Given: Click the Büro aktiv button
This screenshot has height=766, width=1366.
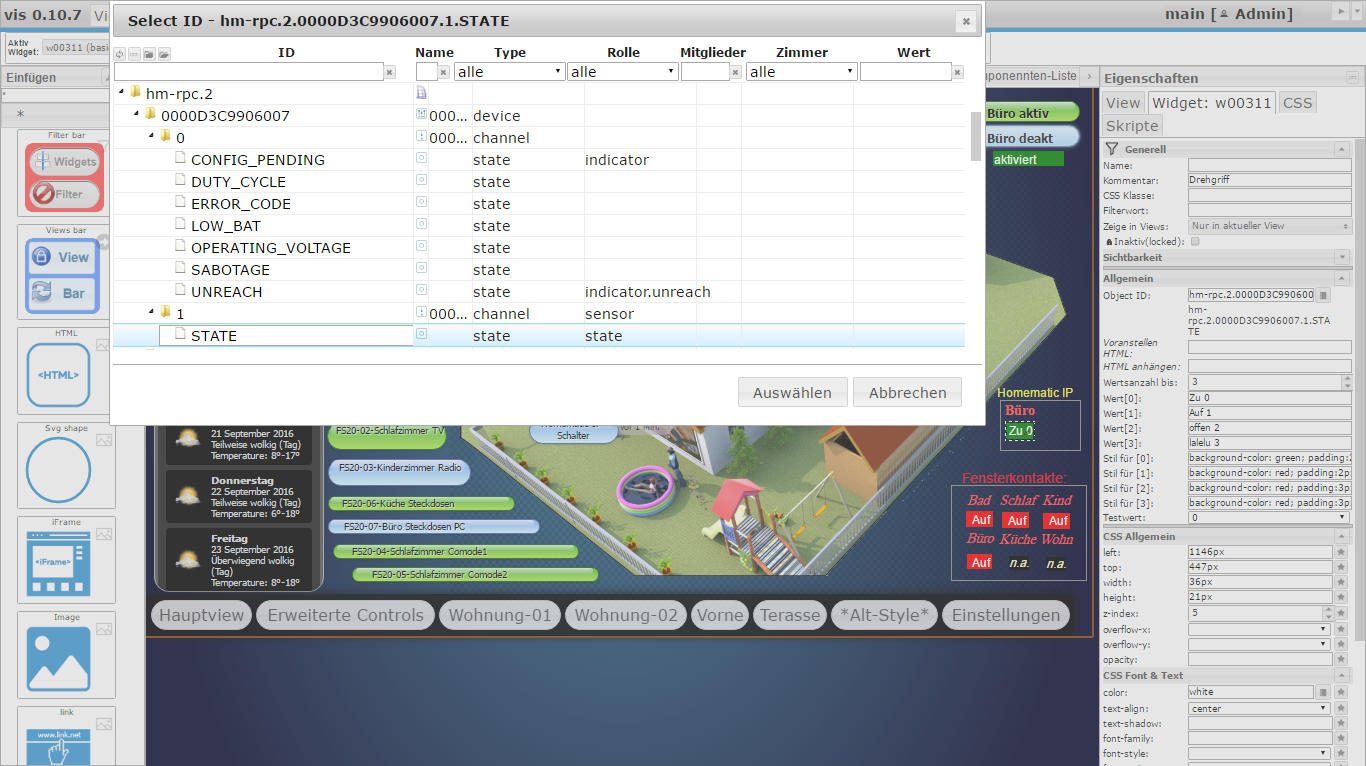Looking at the screenshot, I should [1032, 113].
